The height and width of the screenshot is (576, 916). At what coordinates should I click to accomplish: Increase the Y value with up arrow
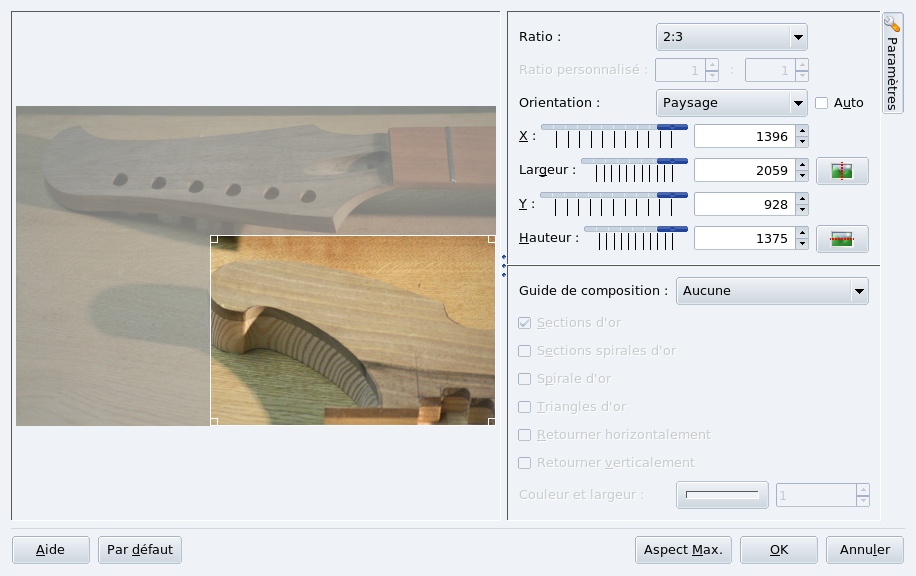(802, 199)
